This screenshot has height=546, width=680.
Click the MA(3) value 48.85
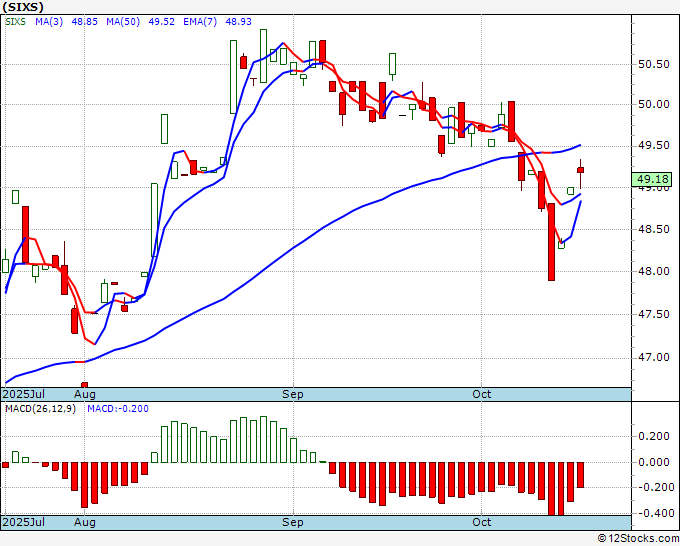point(85,21)
